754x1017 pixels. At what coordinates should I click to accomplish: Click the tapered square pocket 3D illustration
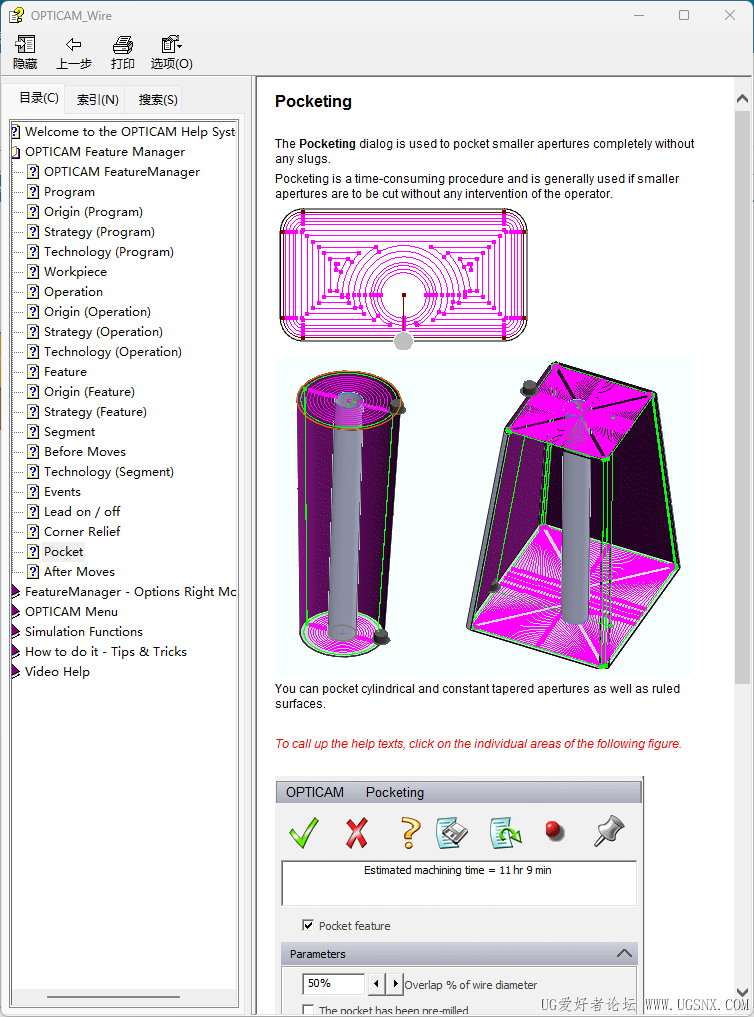pos(573,515)
